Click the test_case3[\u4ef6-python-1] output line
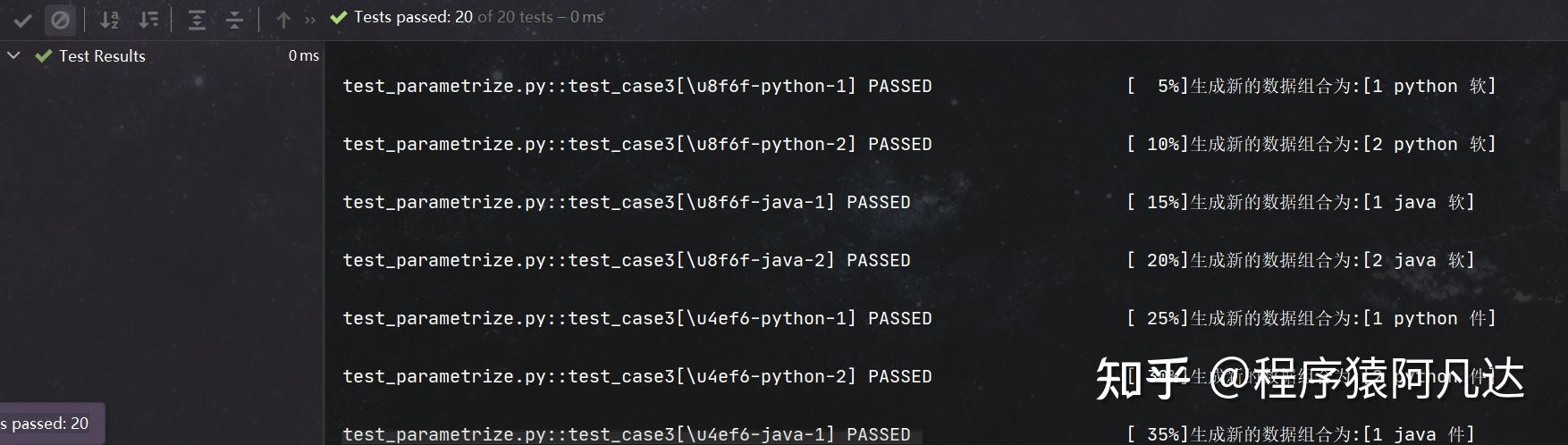1568x445 pixels. pyautogui.click(x=636, y=318)
